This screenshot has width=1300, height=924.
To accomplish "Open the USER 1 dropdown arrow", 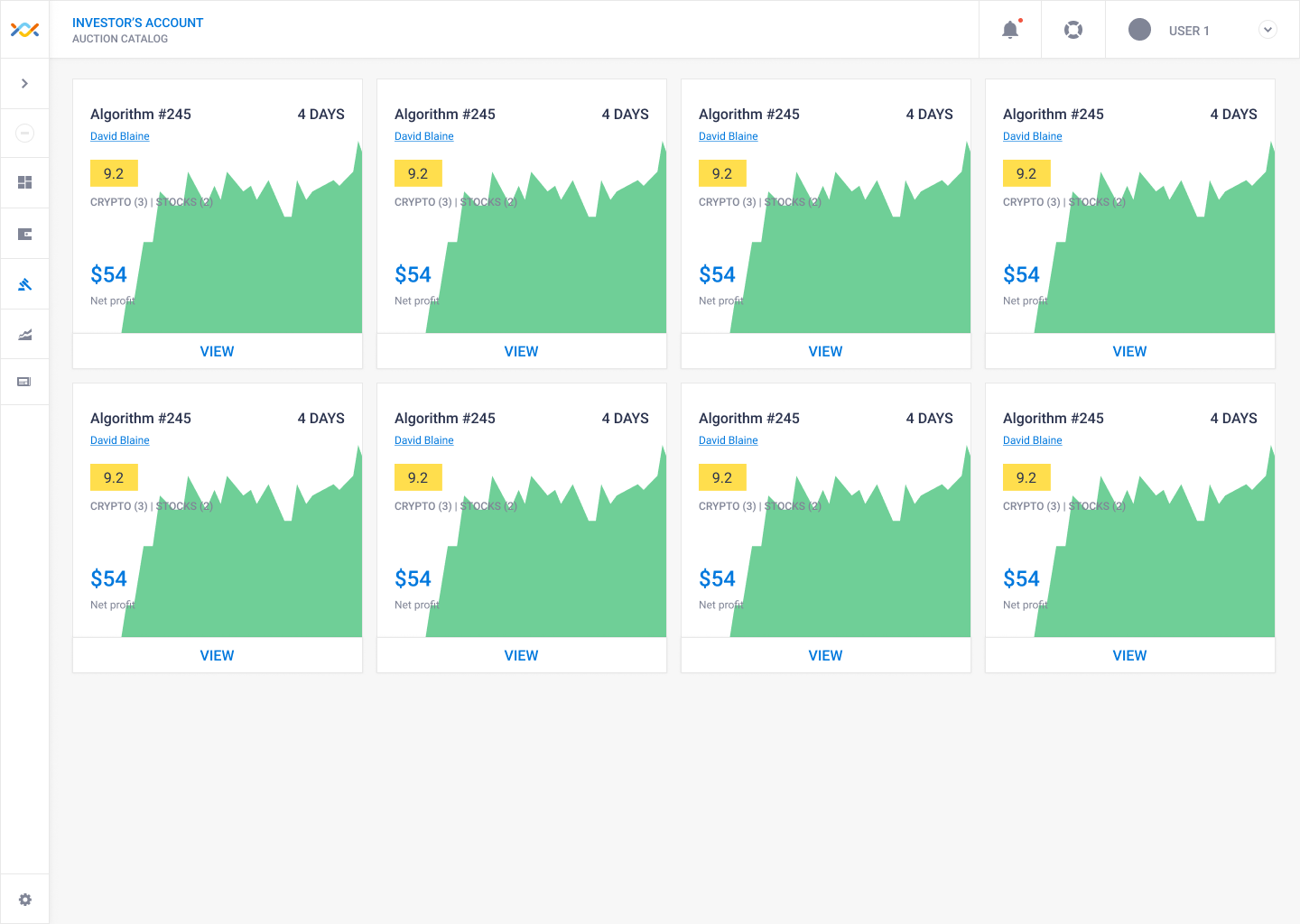I will [1267, 30].
